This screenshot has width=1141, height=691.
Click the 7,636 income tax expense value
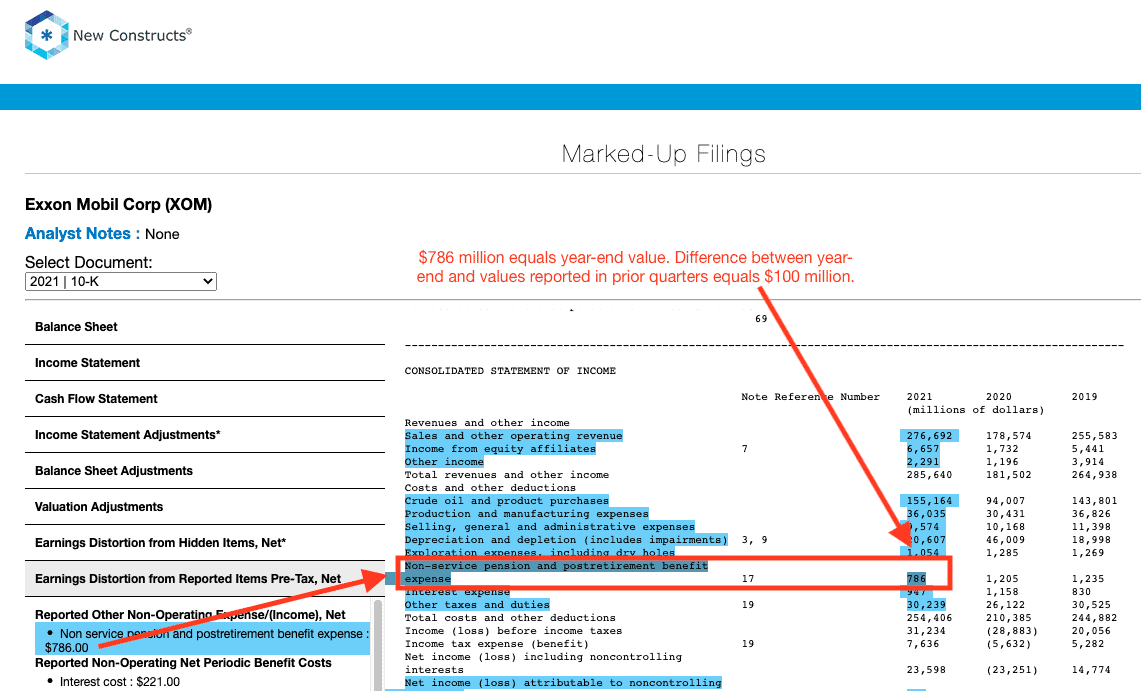click(x=923, y=644)
